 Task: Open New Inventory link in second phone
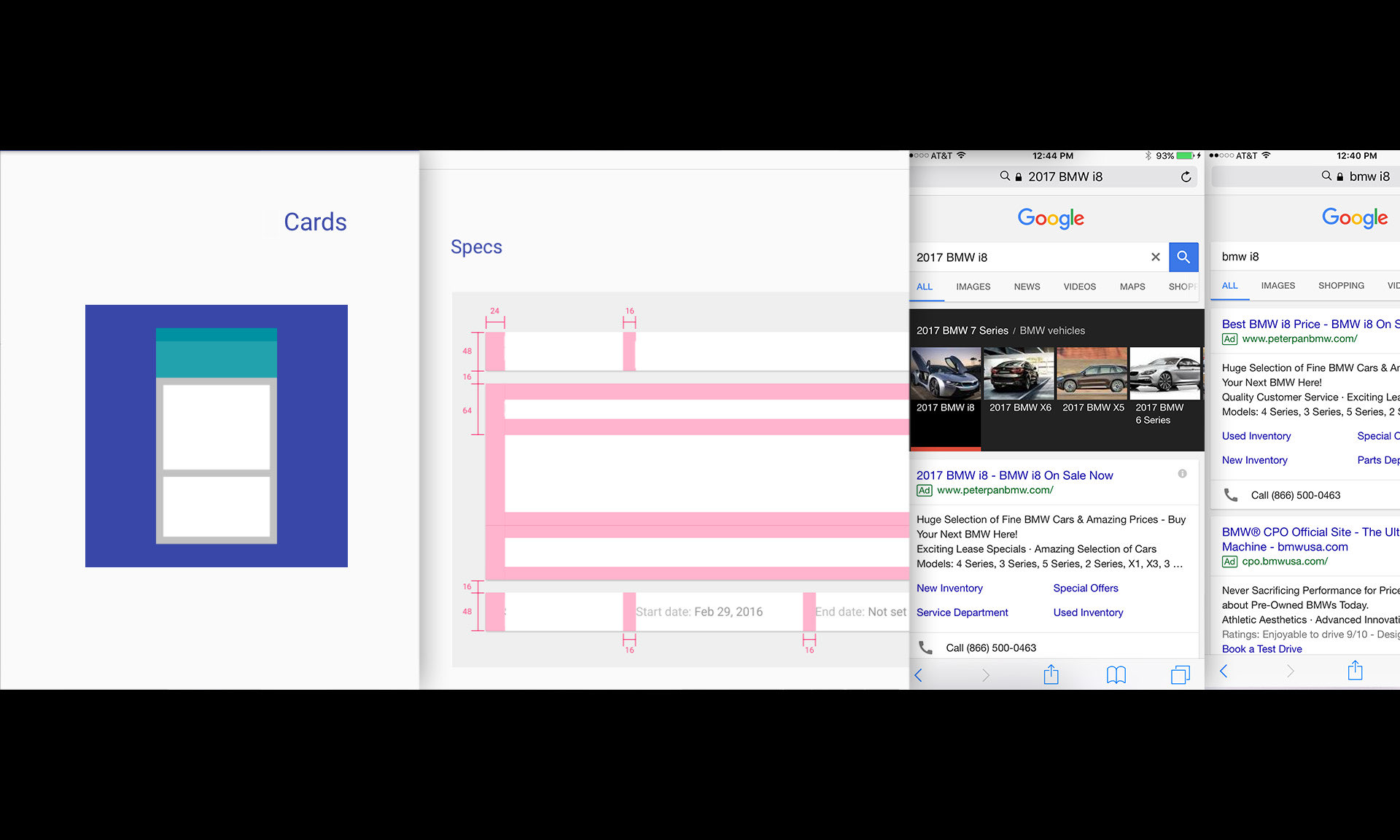click(x=1254, y=460)
